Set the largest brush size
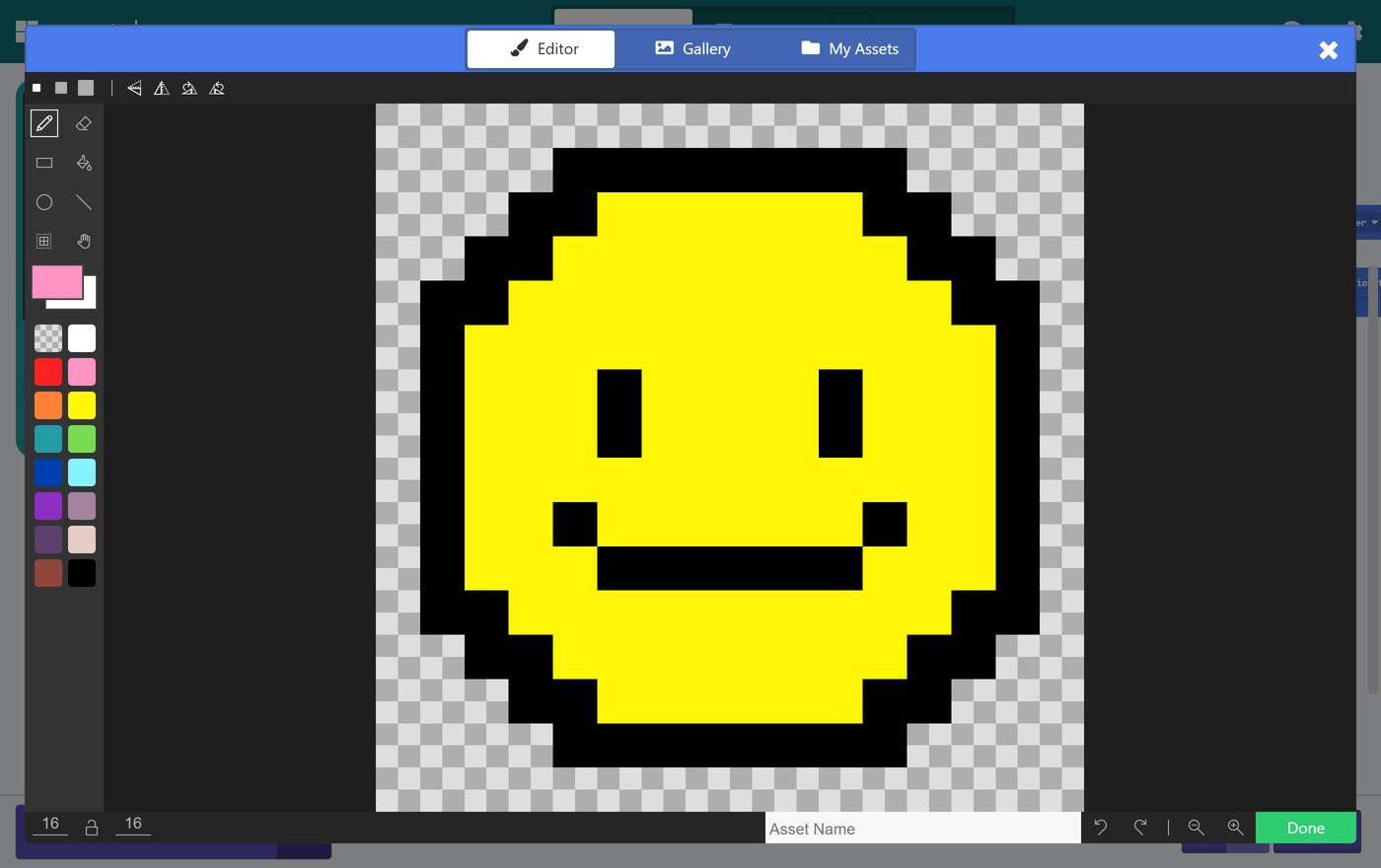Screen dimensions: 1381x868 [86, 88]
